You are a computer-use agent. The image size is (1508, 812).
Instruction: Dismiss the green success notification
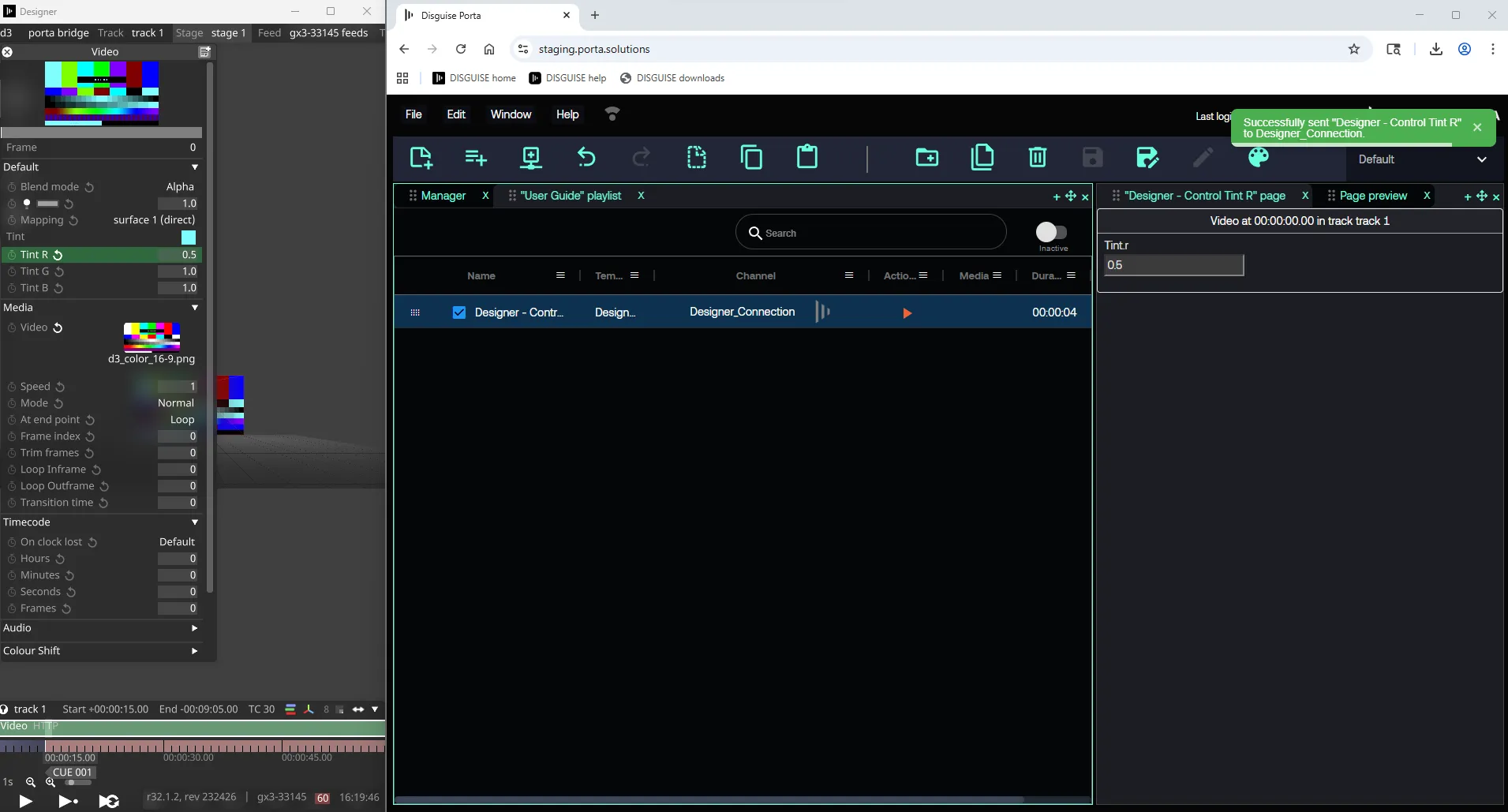pyautogui.click(x=1477, y=127)
